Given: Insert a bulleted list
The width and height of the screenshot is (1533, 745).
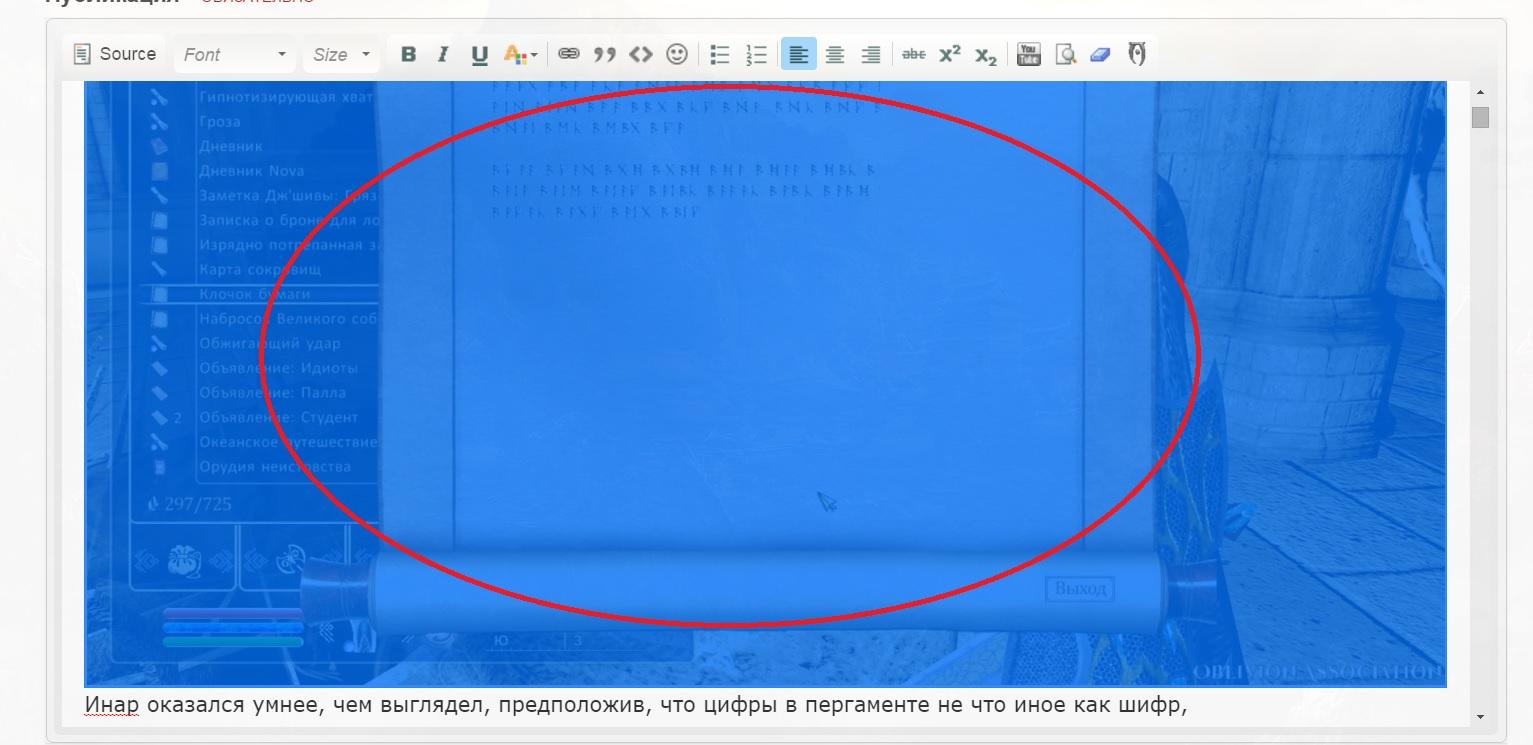Looking at the screenshot, I should [720, 55].
